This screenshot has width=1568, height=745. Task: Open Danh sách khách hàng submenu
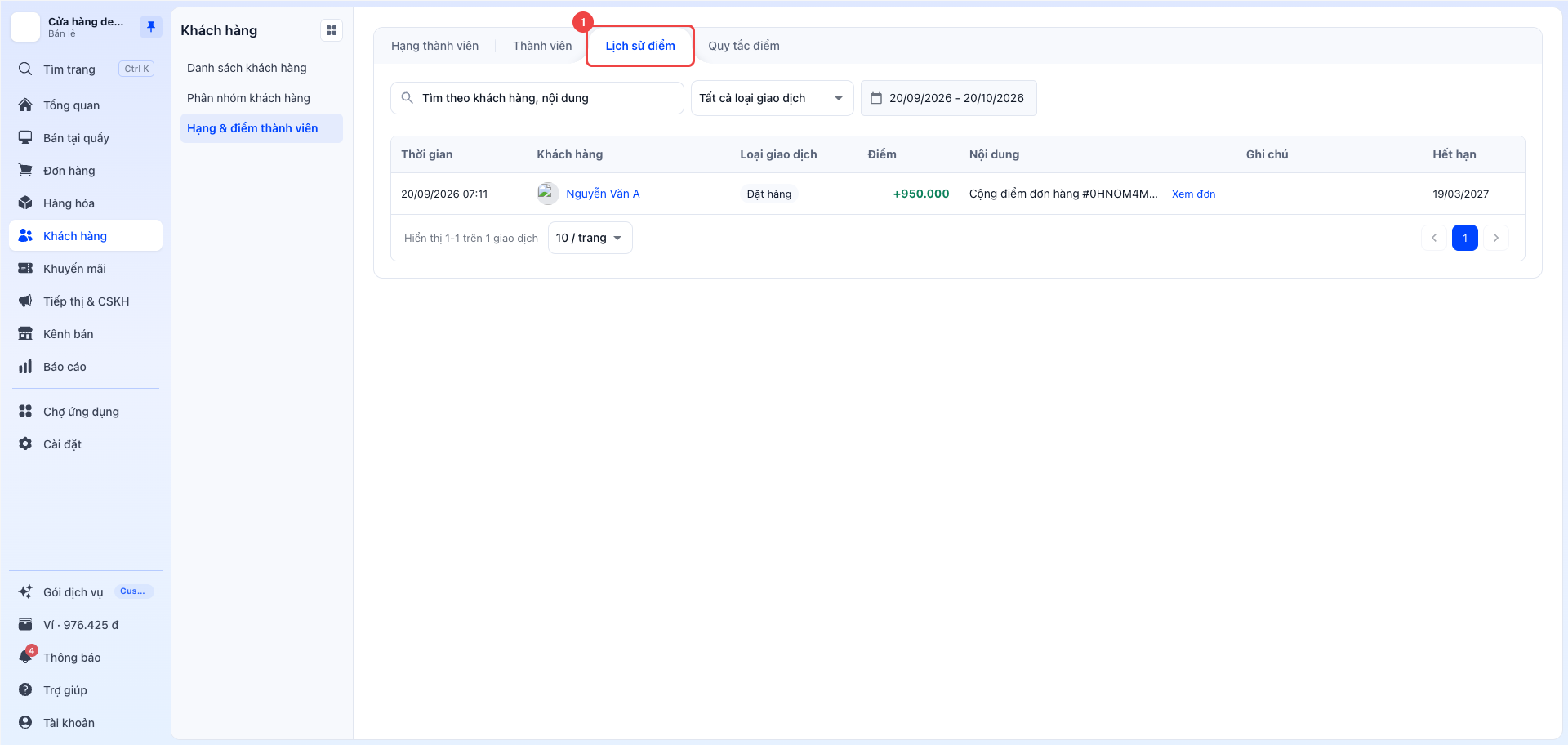pos(247,68)
